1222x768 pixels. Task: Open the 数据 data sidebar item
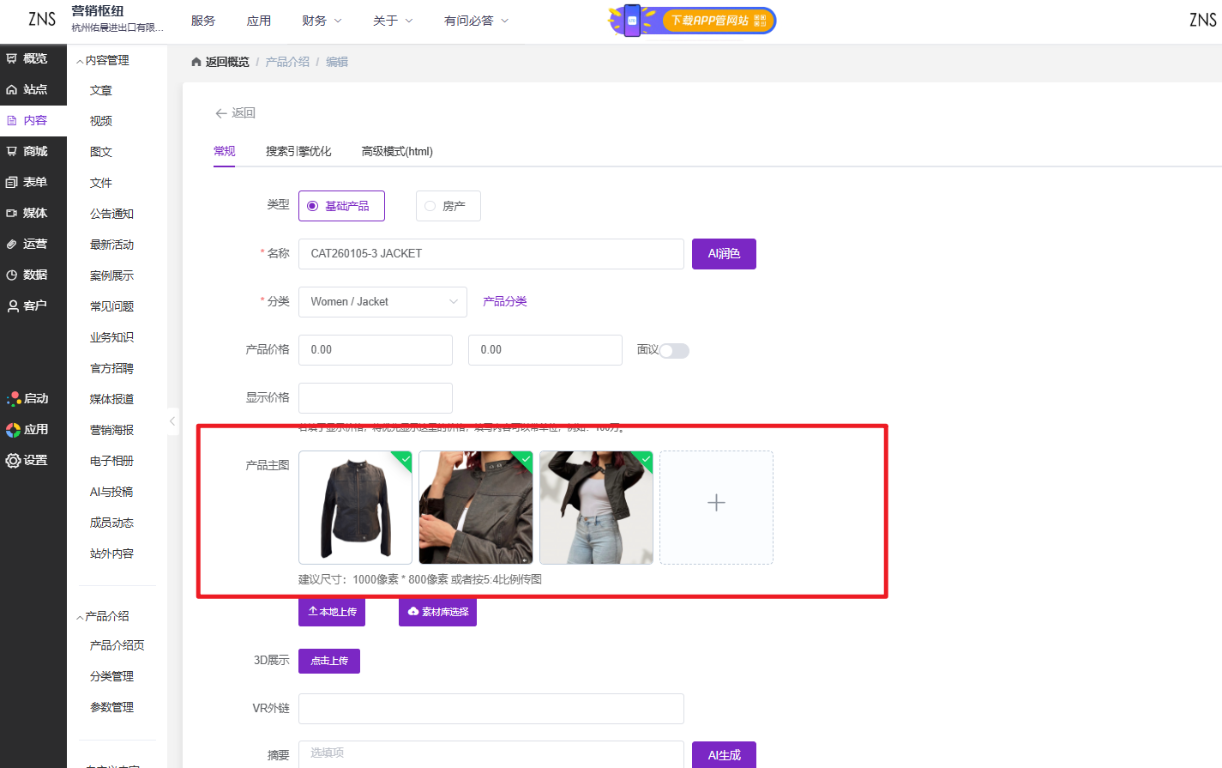click(x=27, y=275)
